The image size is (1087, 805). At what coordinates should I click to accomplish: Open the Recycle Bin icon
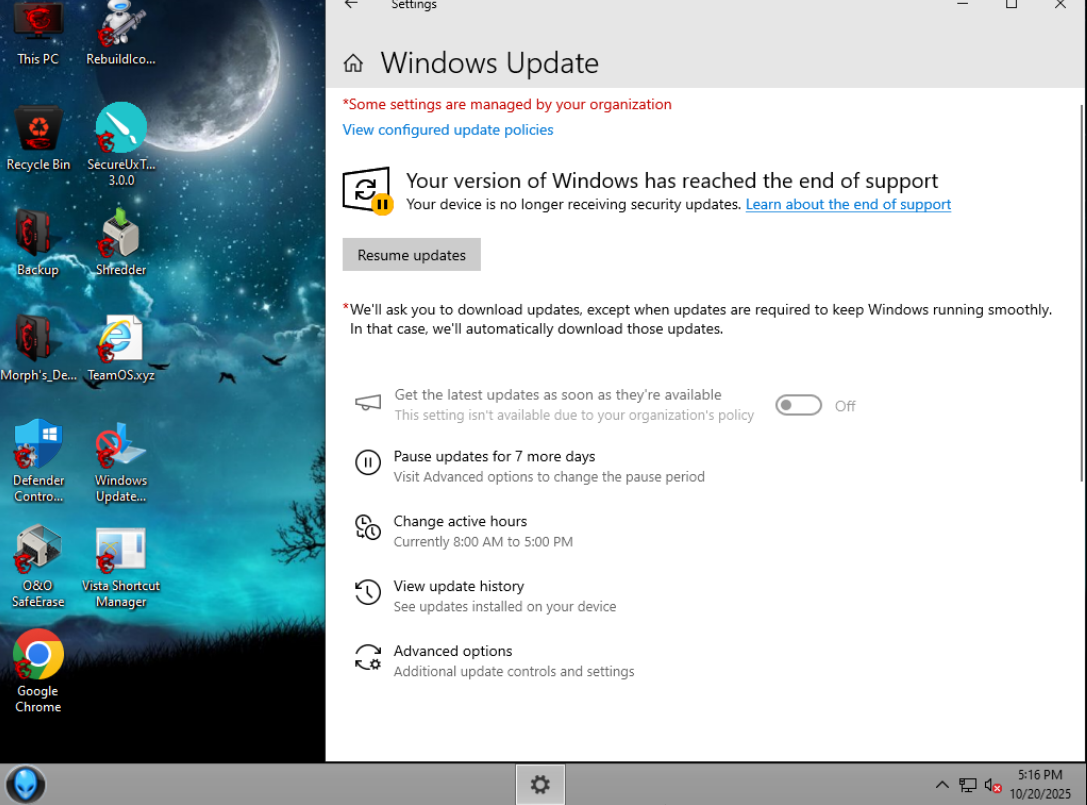point(38,137)
